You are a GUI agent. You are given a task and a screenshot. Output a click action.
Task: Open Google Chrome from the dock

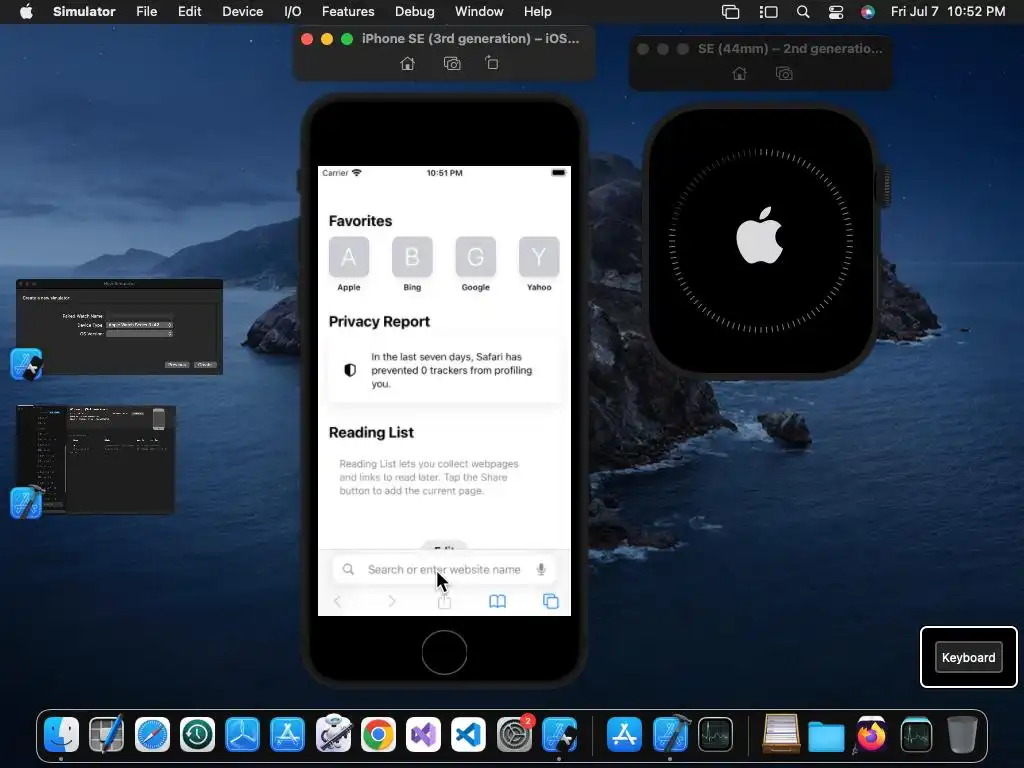coord(378,735)
